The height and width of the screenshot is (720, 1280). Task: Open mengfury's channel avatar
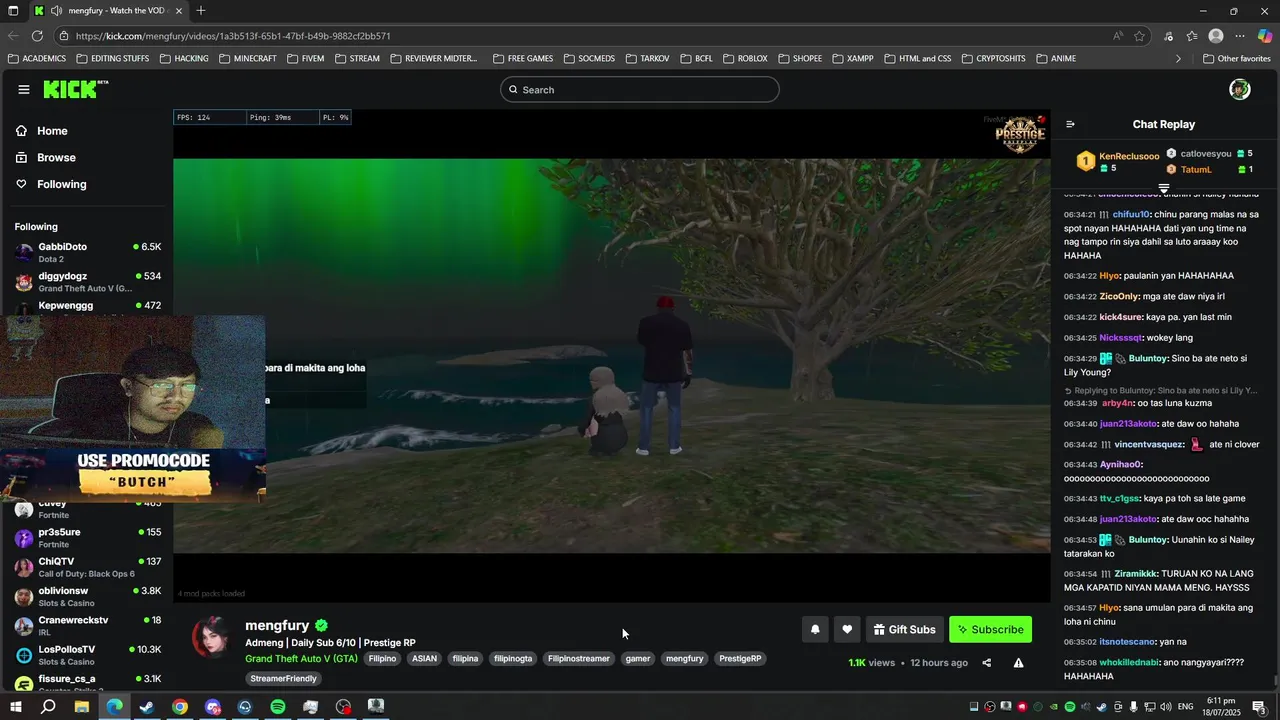(x=211, y=637)
